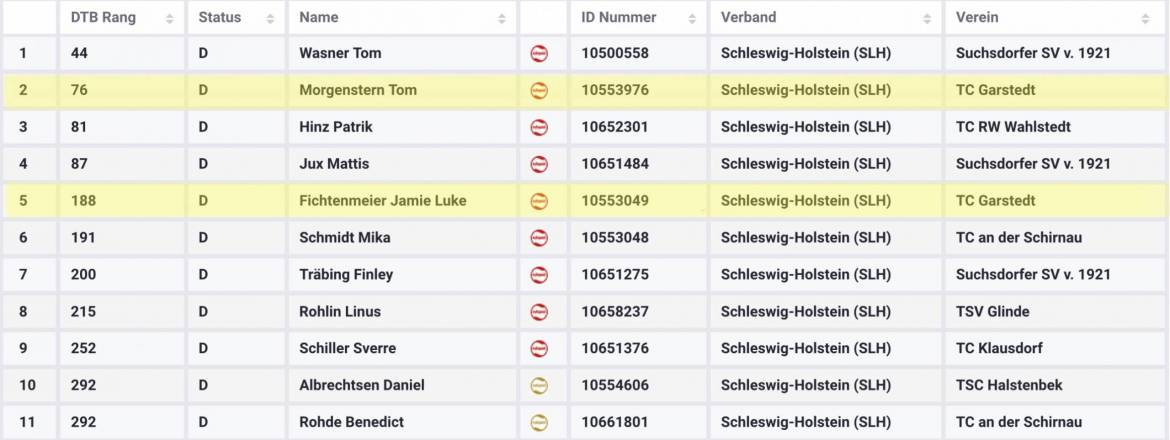This screenshot has height=440, width=1170.
Task: Click the gold badge icon next to Rohde Benedict
Action: (x=539, y=423)
